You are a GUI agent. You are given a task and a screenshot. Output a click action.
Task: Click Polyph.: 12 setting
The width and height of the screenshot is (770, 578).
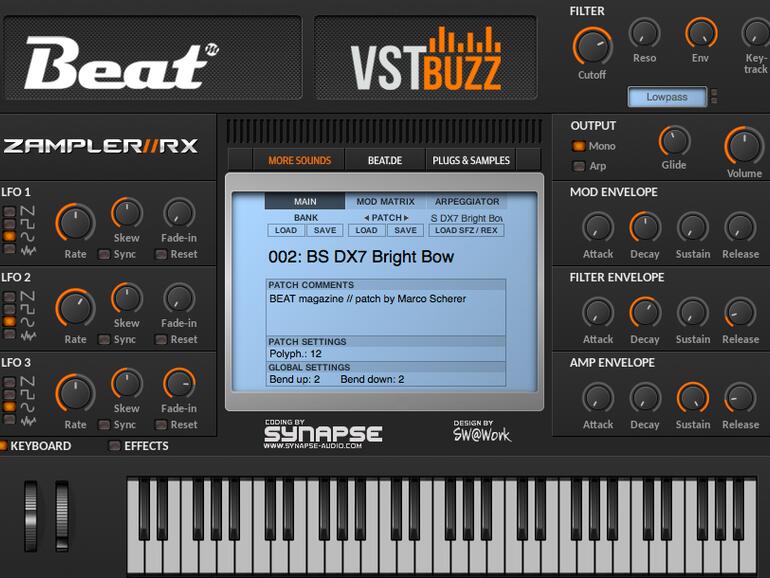295,354
